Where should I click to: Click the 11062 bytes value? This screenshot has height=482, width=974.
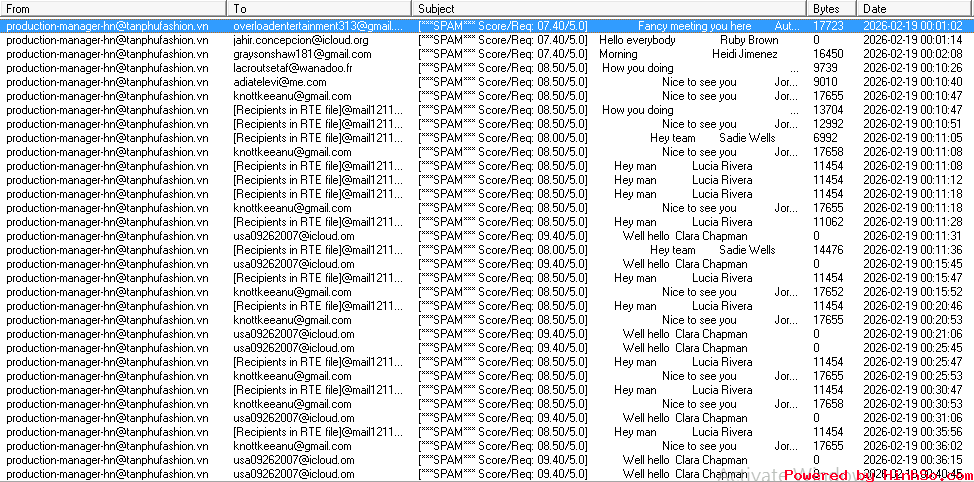[x=828, y=222]
